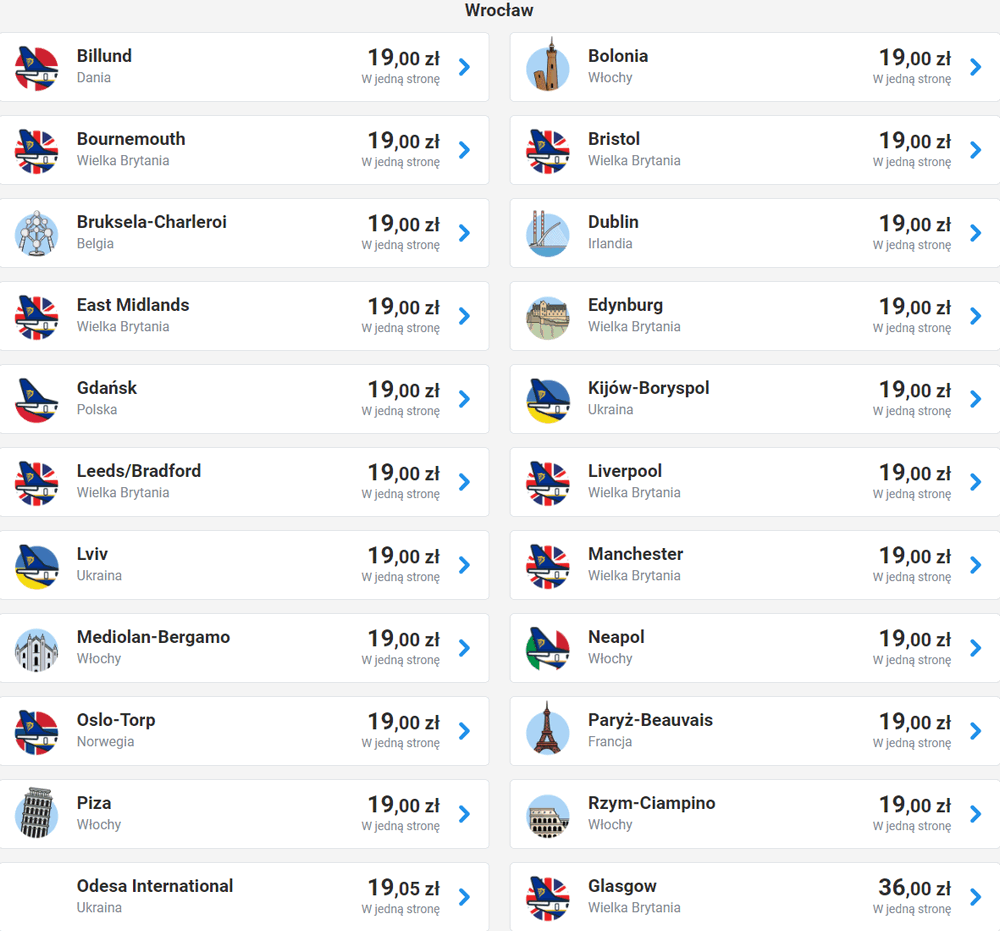The image size is (1000, 931).
Task: Click the Atomium icon for Bruksela-Charleroi
Action: (37, 233)
